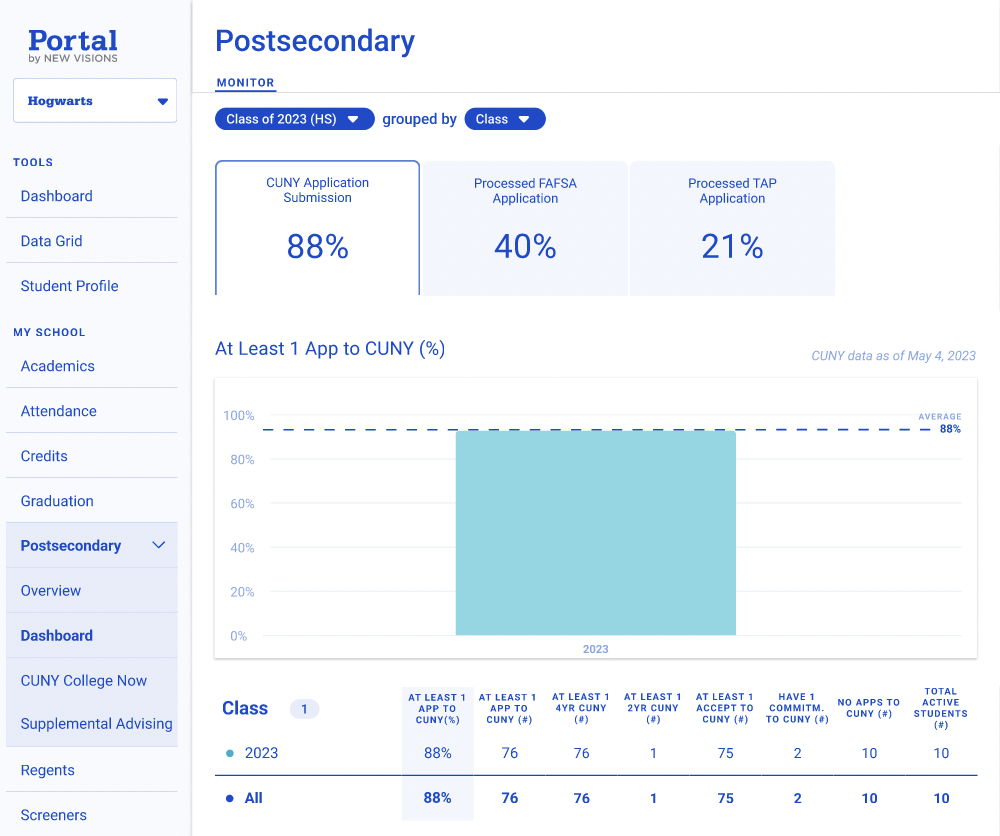Viewport: 1000px width, 836px height.
Task: Select the Processed TAP Application card
Action: click(x=732, y=228)
